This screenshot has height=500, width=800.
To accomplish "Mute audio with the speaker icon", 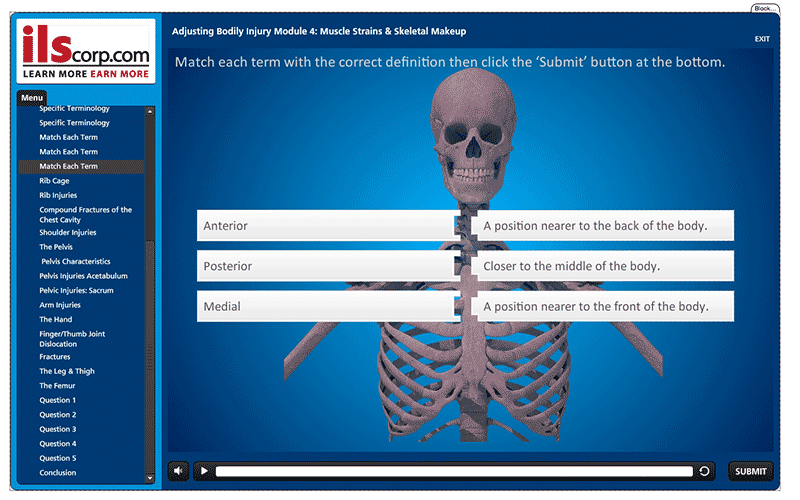I will tap(179, 471).
